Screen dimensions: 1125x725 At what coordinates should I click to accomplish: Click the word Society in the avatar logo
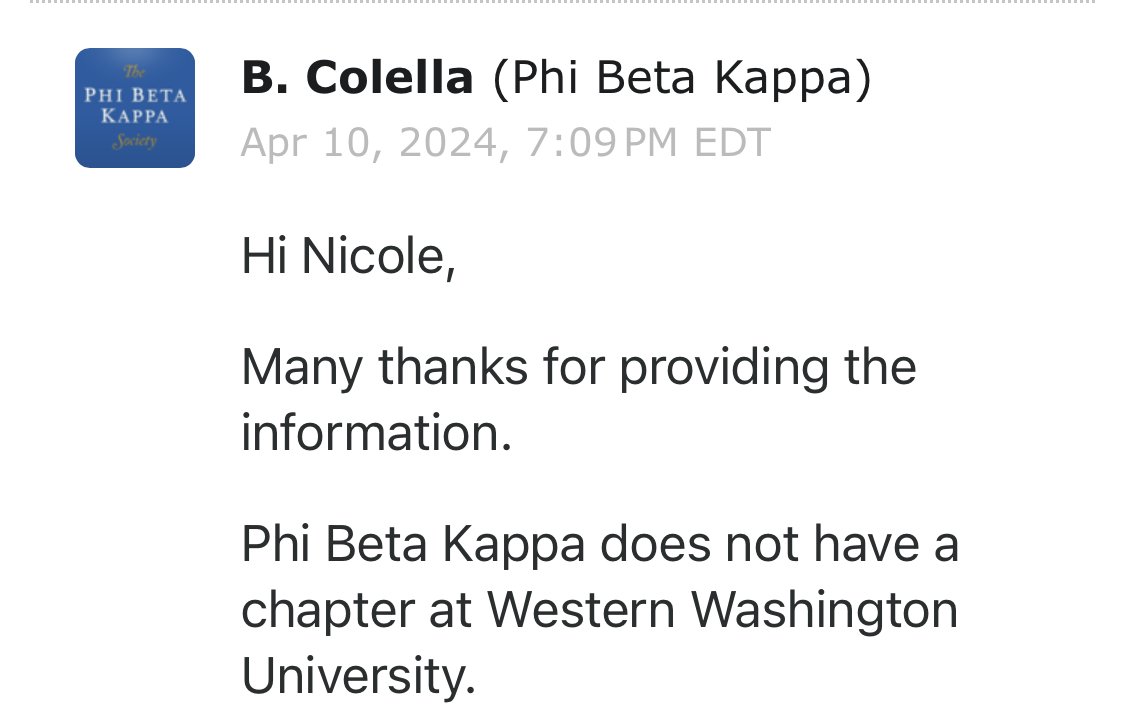coord(134,141)
